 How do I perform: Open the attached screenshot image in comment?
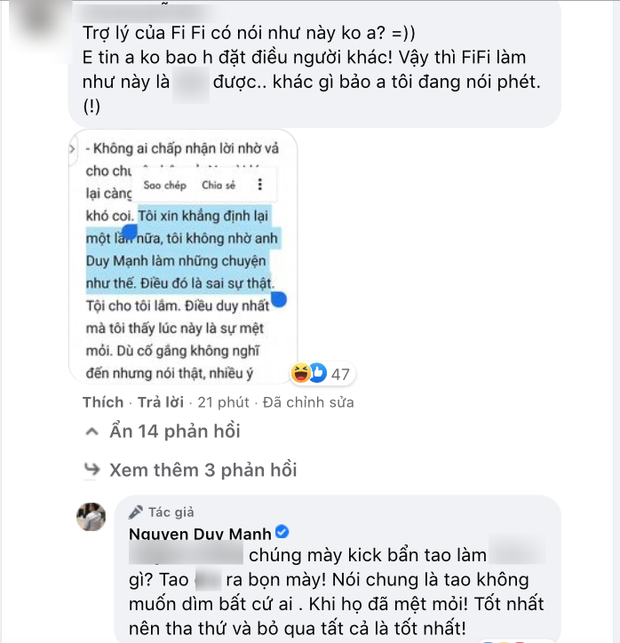pyautogui.click(x=183, y=257)
